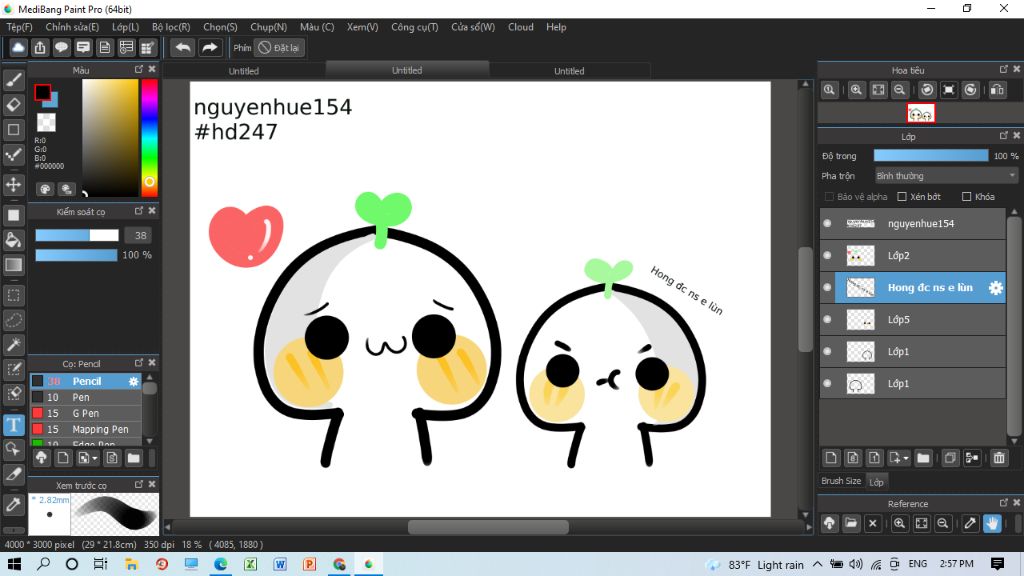Viewport: 1024px width, 576px height.
Task: Click the navigator canvas thumbnail
Action: (921, 114)
